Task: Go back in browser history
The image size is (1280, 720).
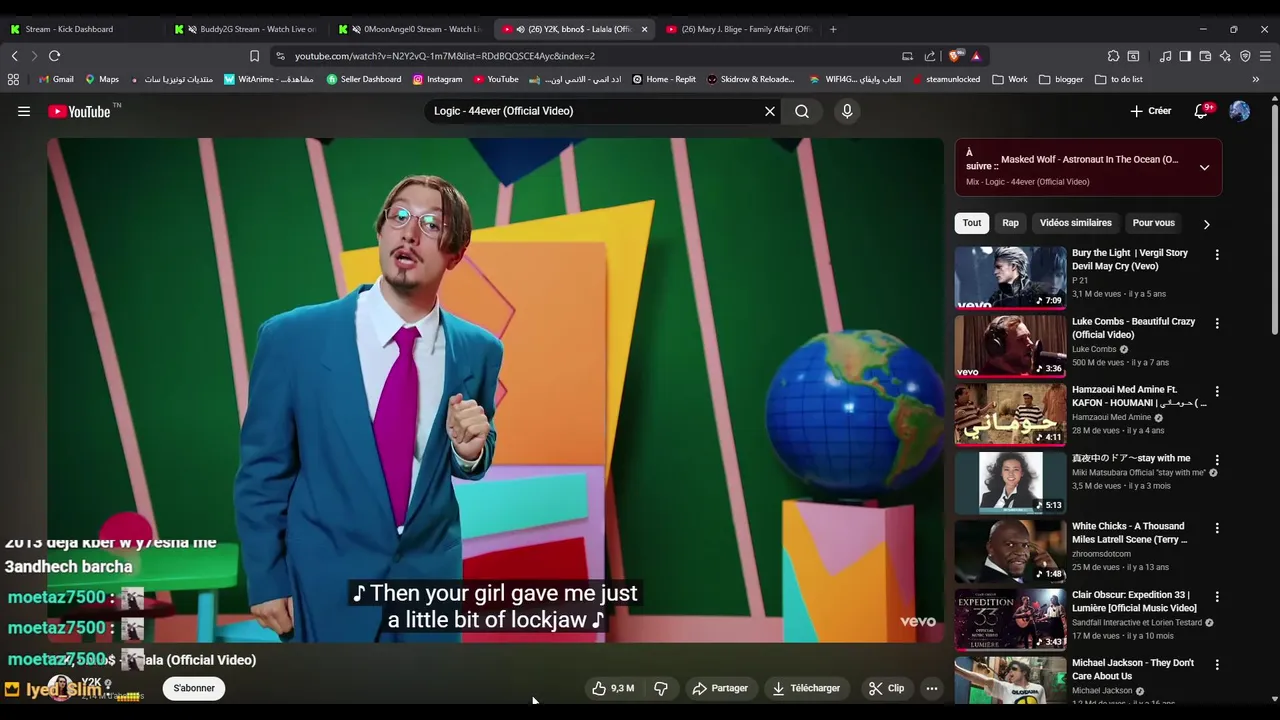Action: (x=14, y=56)
